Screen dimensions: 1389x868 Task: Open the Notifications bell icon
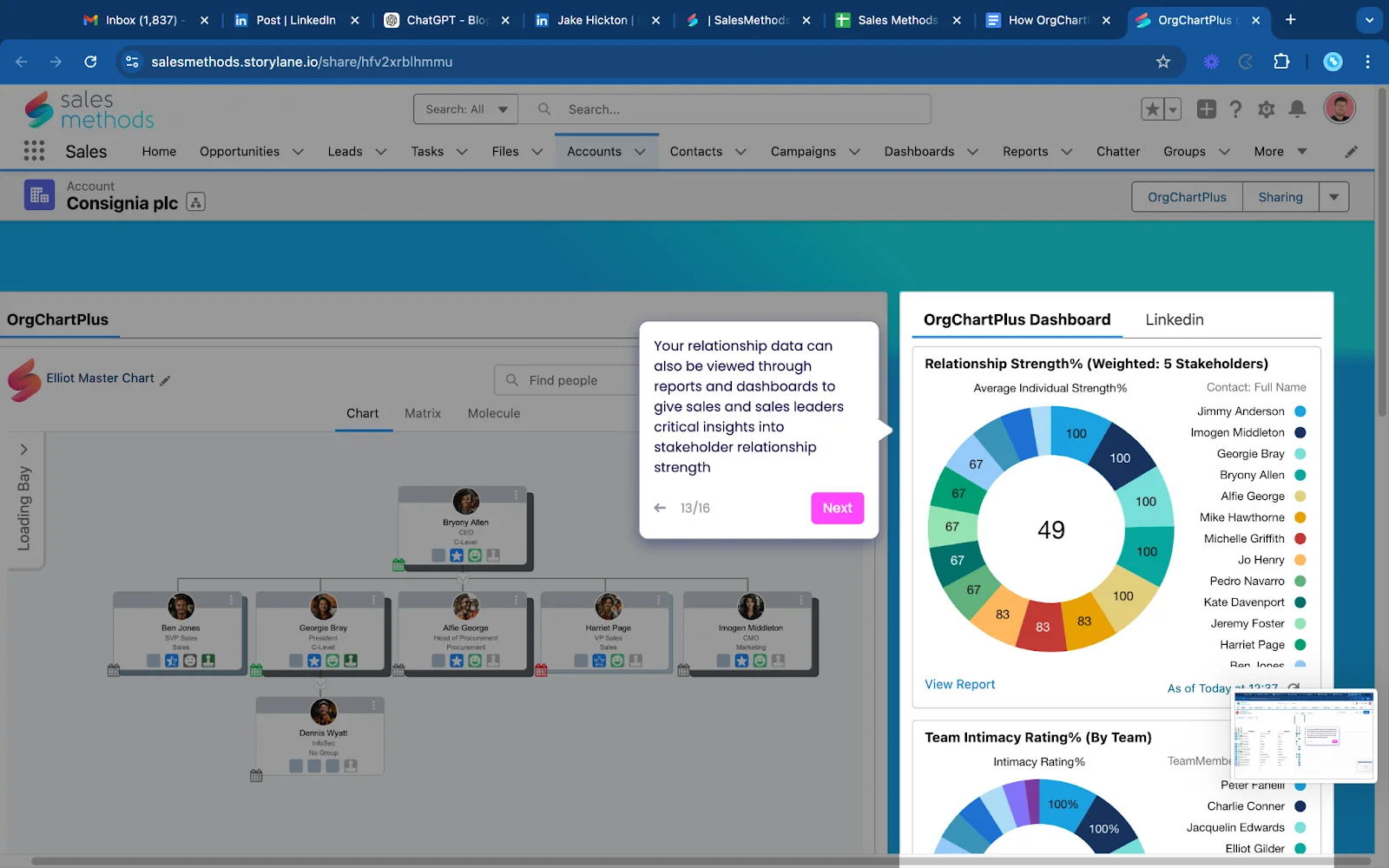pos(1297,108)
